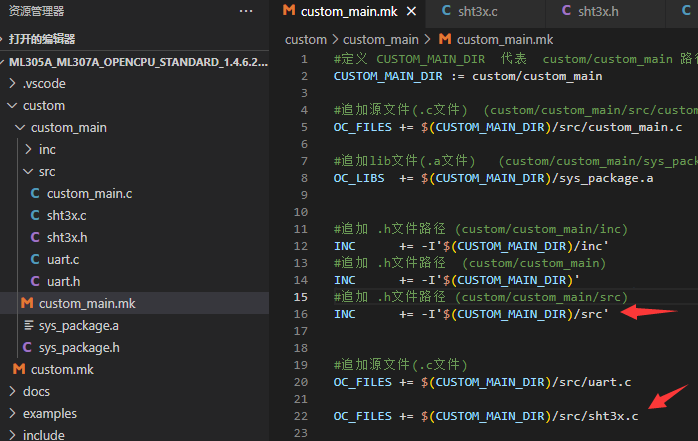The height and width of the screenshot is (441, 698).
Task: Click the C icon next to sys_package.h
Action: 28,347
